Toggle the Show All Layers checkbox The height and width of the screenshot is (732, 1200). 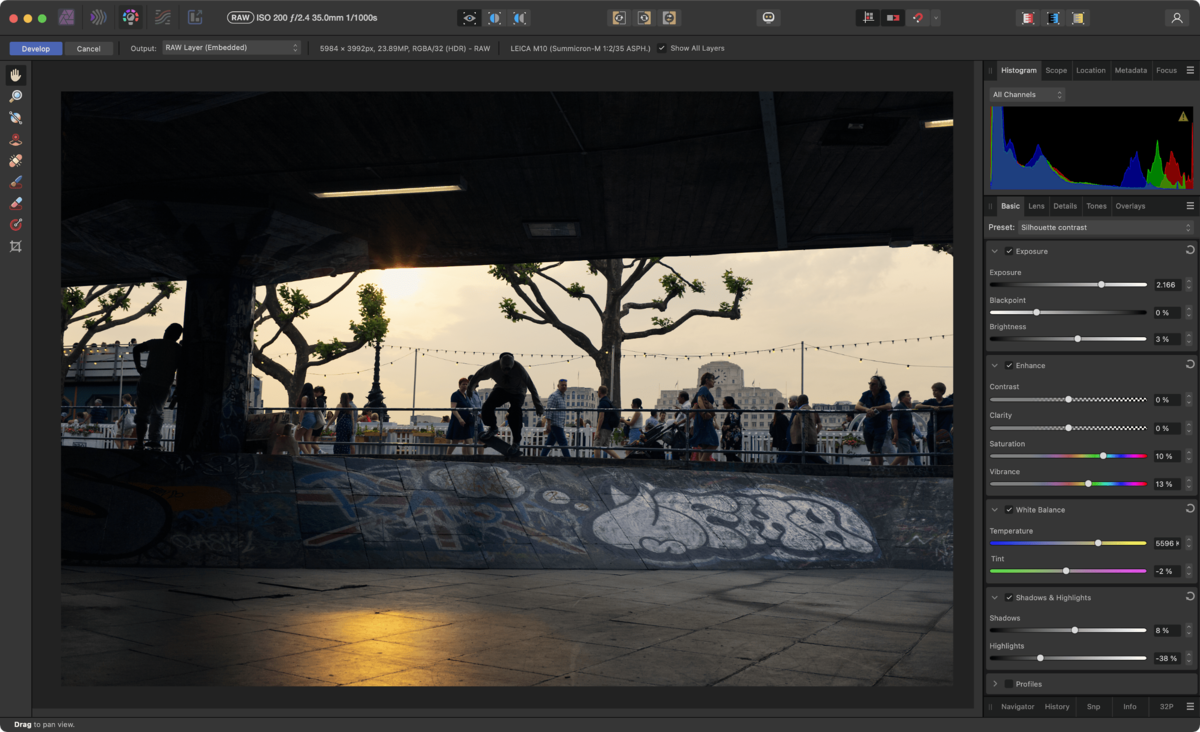point(662,48)
